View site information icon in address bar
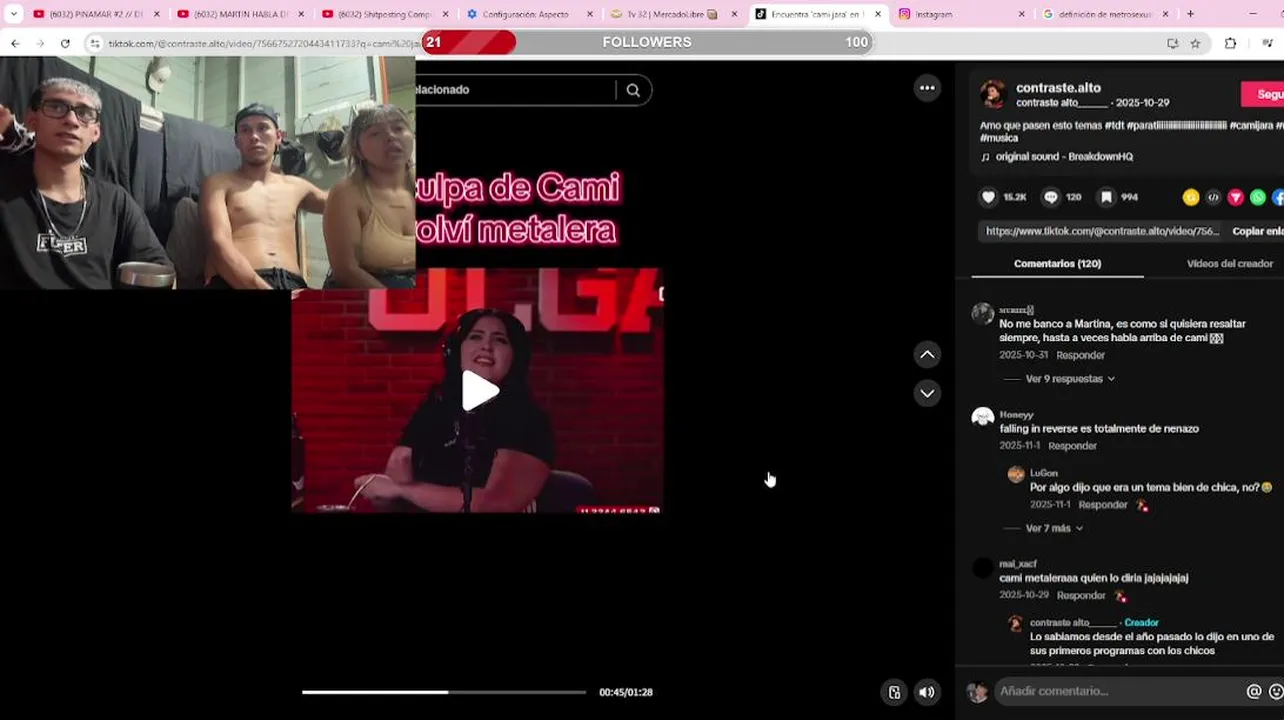 click(x=95, y=43)
